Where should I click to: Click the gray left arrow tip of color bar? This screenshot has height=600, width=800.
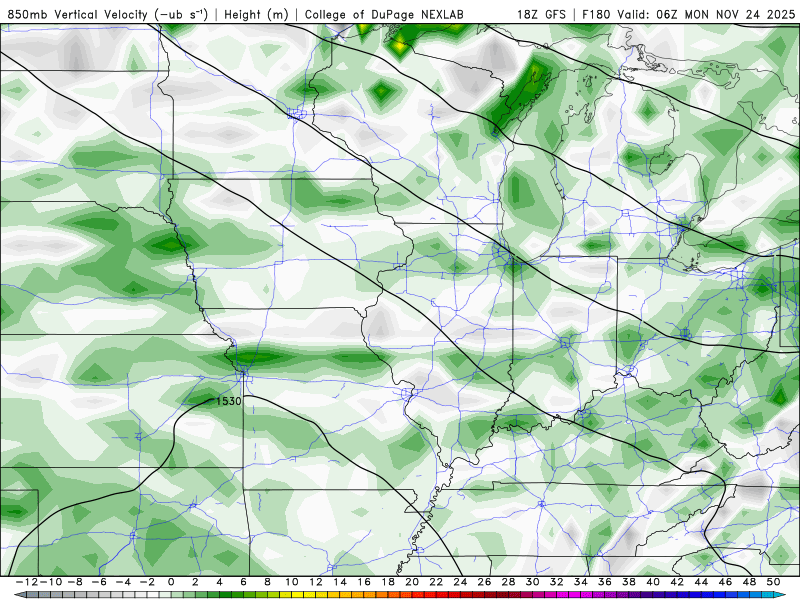click(19, 595)
